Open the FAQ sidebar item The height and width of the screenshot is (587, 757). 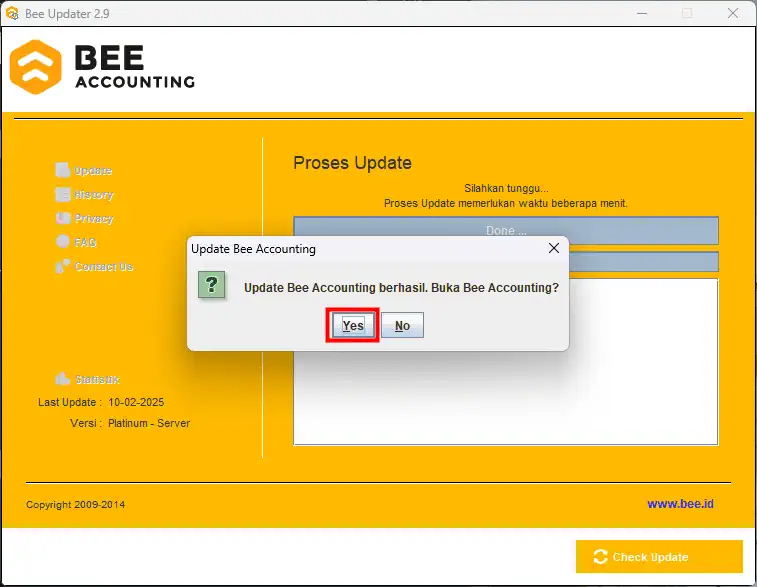click(x=76, y=242)
